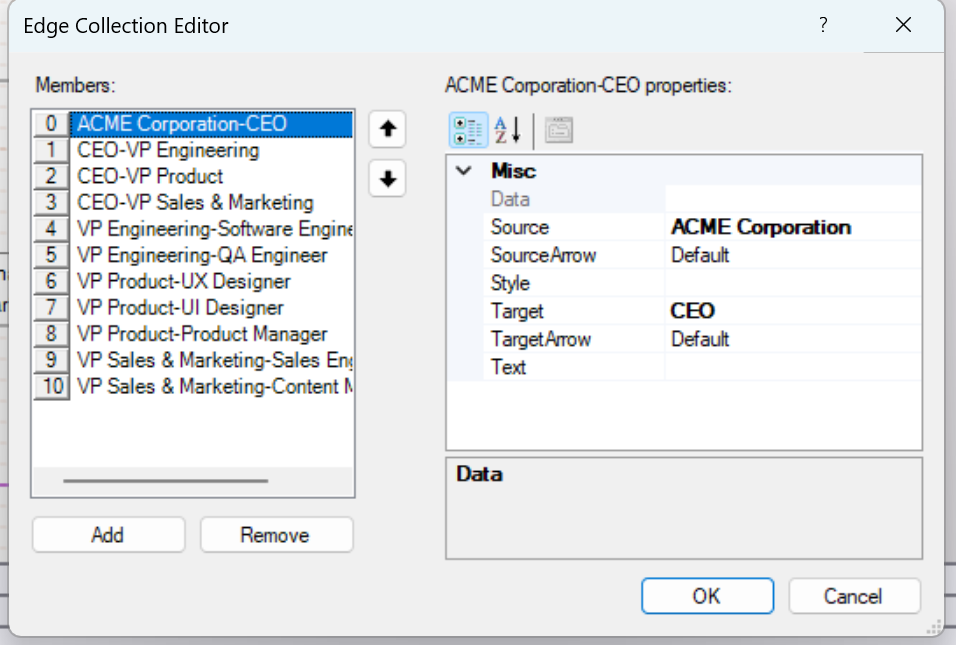
Task: Move selected member up with up arrow
Action: [387, 129]
